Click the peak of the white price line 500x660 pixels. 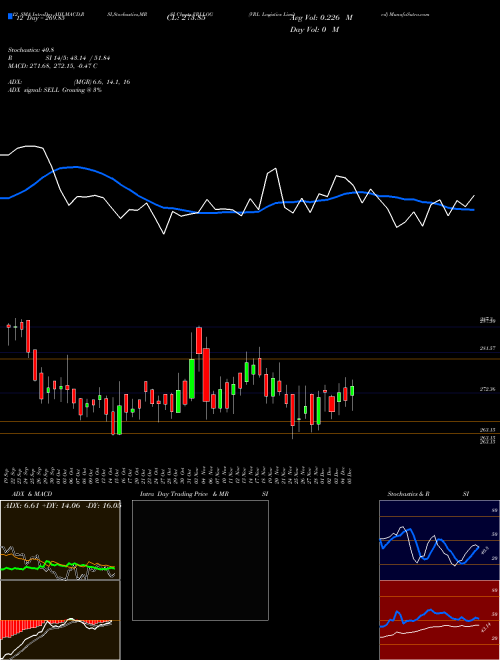pos(30,146)
